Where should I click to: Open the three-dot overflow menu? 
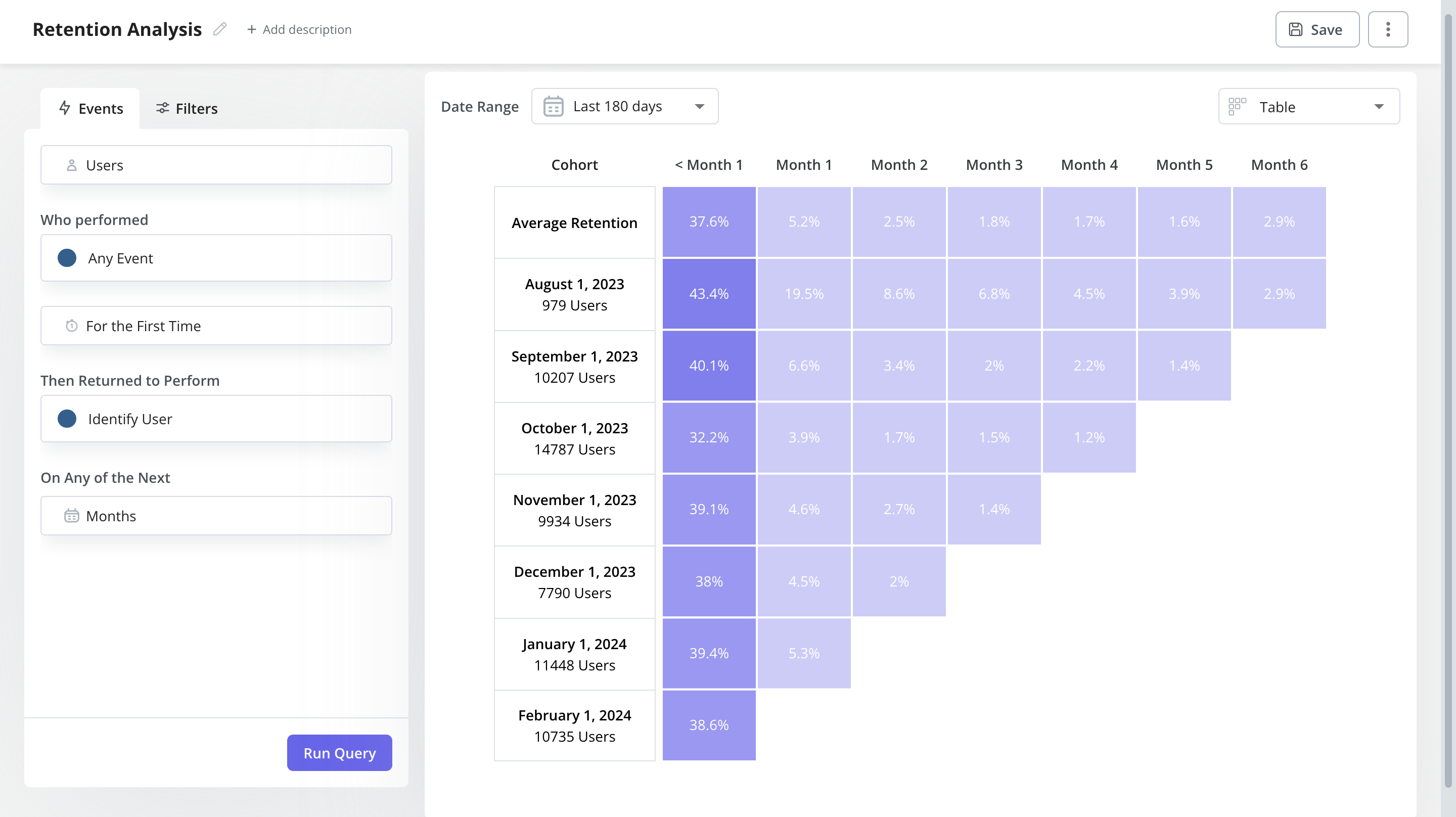(x=1388, y=29)
